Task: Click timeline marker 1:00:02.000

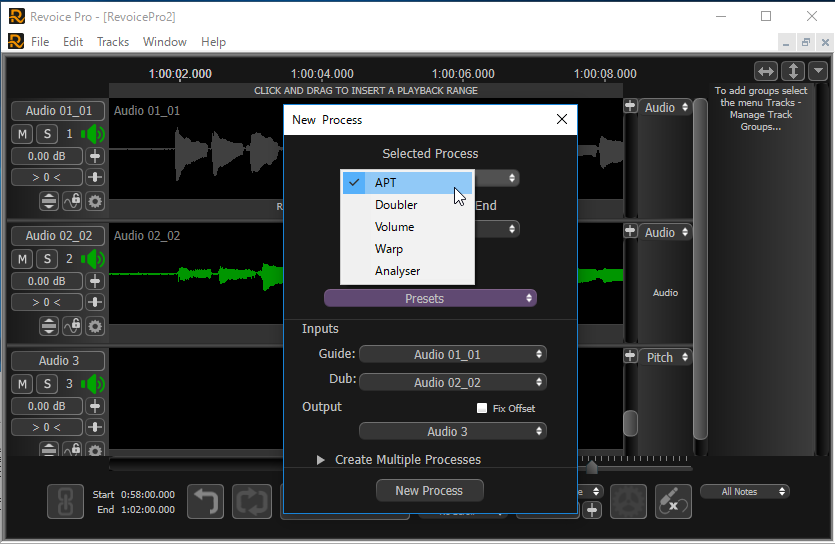Action: (x=180, y=73)
